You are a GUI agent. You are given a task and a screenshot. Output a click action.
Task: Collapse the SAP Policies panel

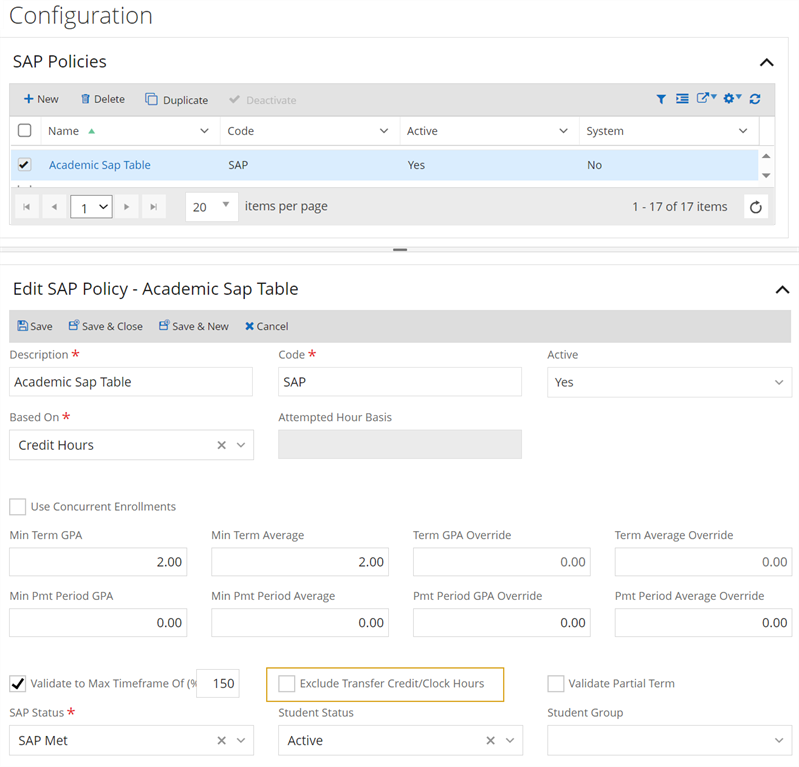tap(767, 62)
